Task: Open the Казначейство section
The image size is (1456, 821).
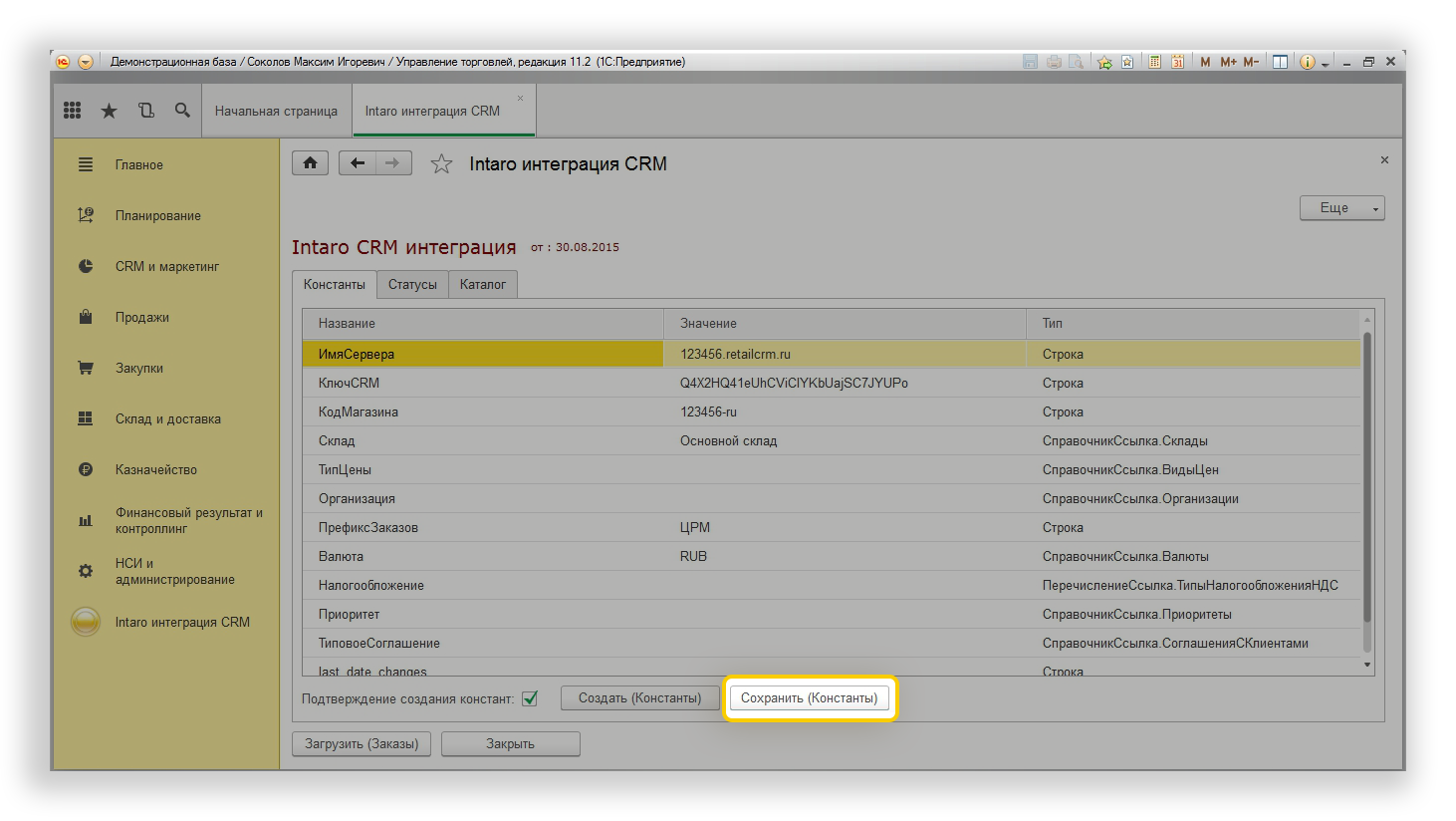Action: [x=155, y=469]
